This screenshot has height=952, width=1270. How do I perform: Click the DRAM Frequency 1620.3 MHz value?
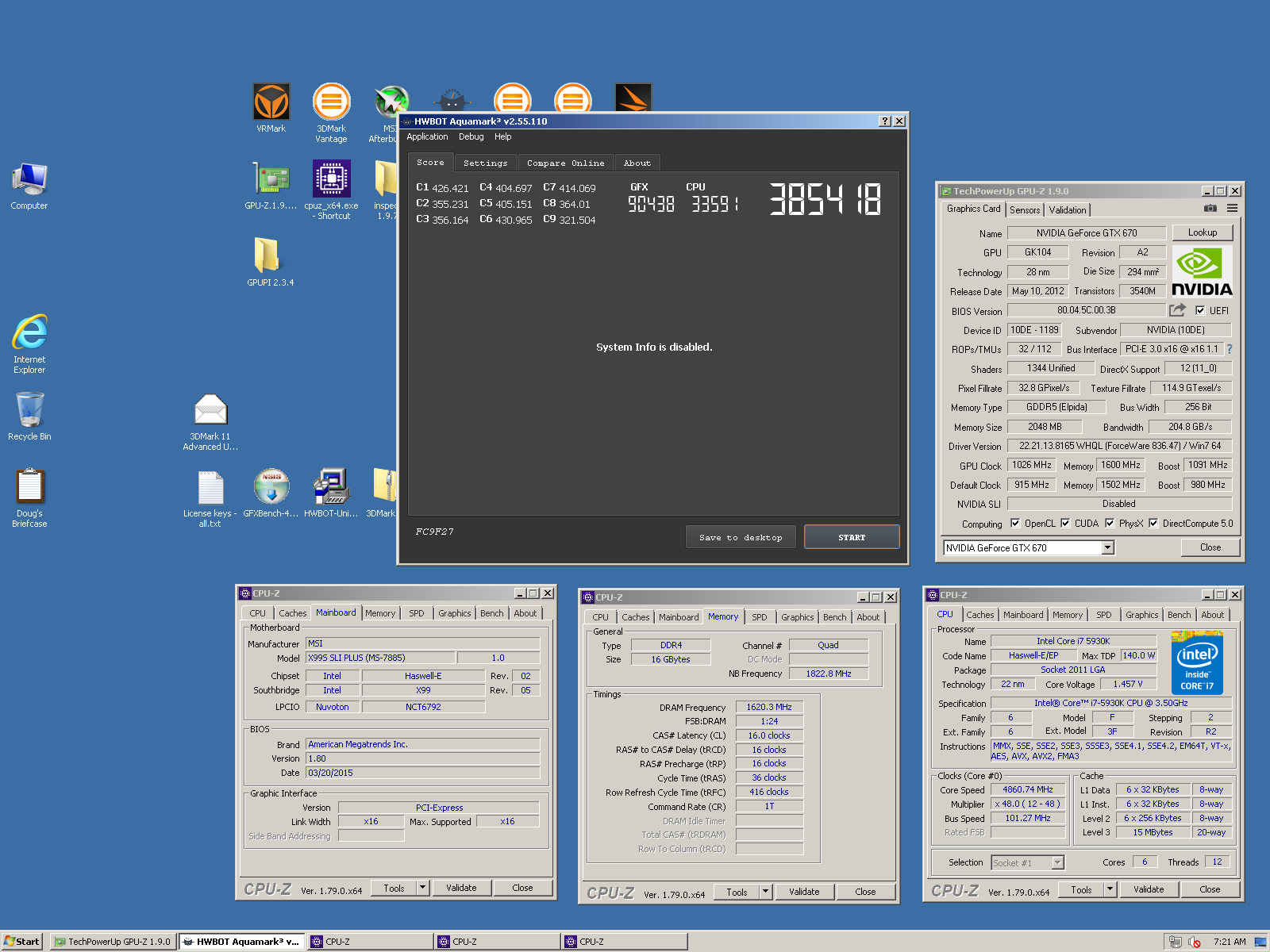[x=769, y=707]
